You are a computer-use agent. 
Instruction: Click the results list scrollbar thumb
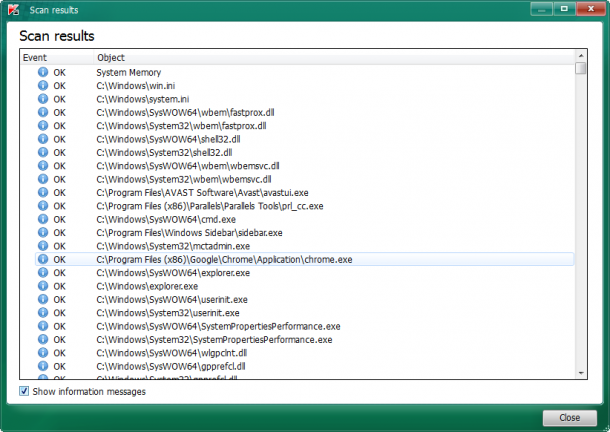click(581, 68)
